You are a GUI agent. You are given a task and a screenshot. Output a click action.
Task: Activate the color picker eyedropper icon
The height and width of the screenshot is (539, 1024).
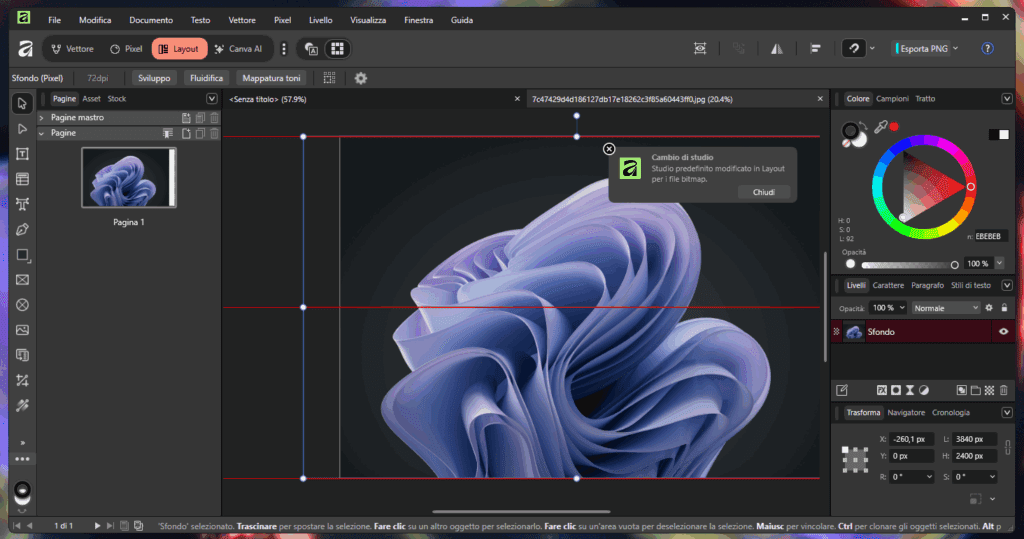(881, 127)
